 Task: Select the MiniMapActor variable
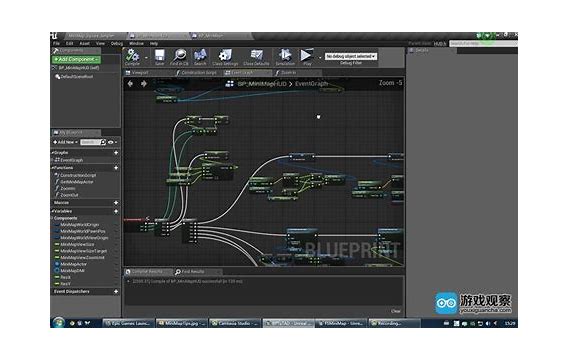(x=73, y=264)
